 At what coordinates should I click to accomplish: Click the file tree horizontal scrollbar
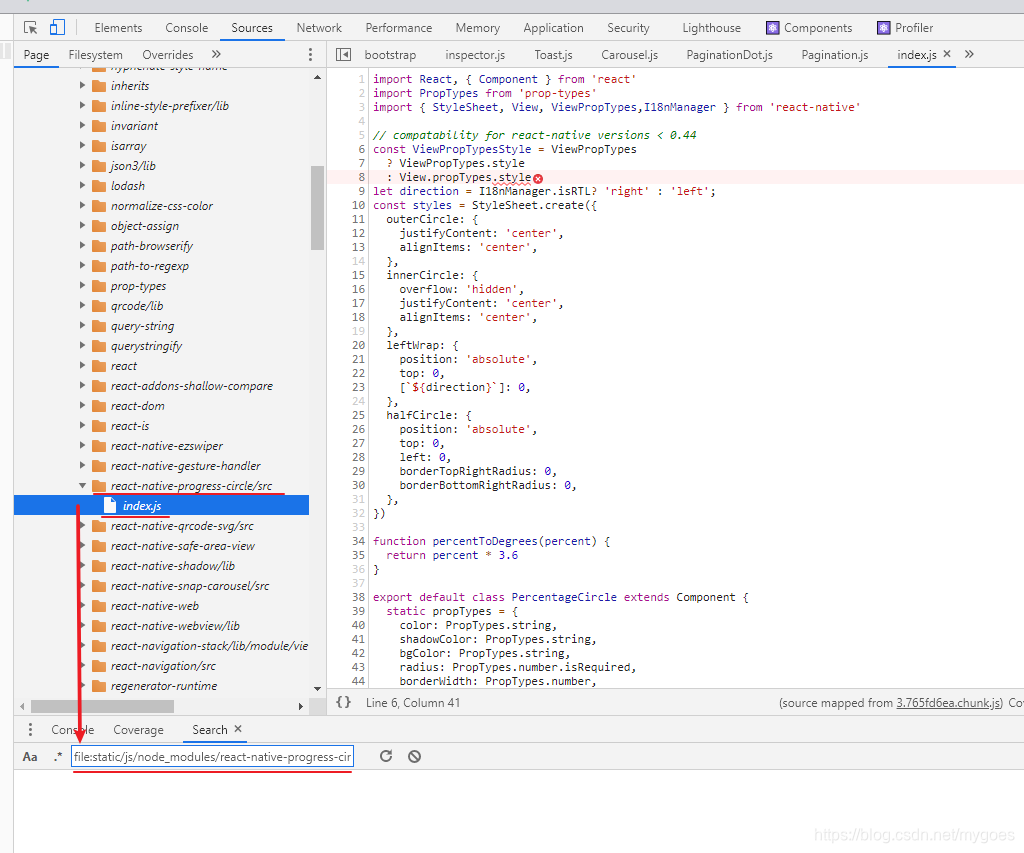click(x=103, y=706)
